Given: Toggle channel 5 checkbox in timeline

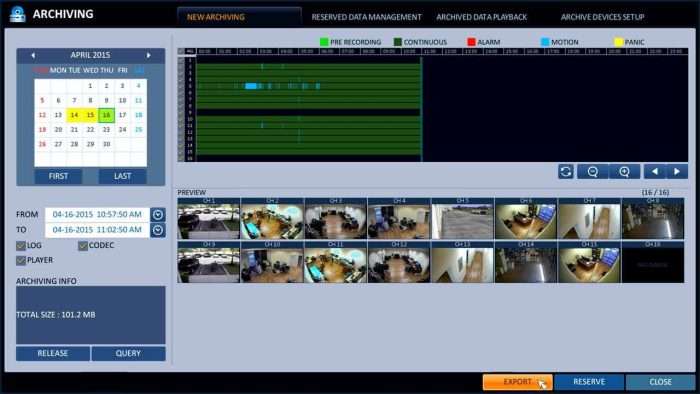Looking at the screenshot, I should pos(181,86).
